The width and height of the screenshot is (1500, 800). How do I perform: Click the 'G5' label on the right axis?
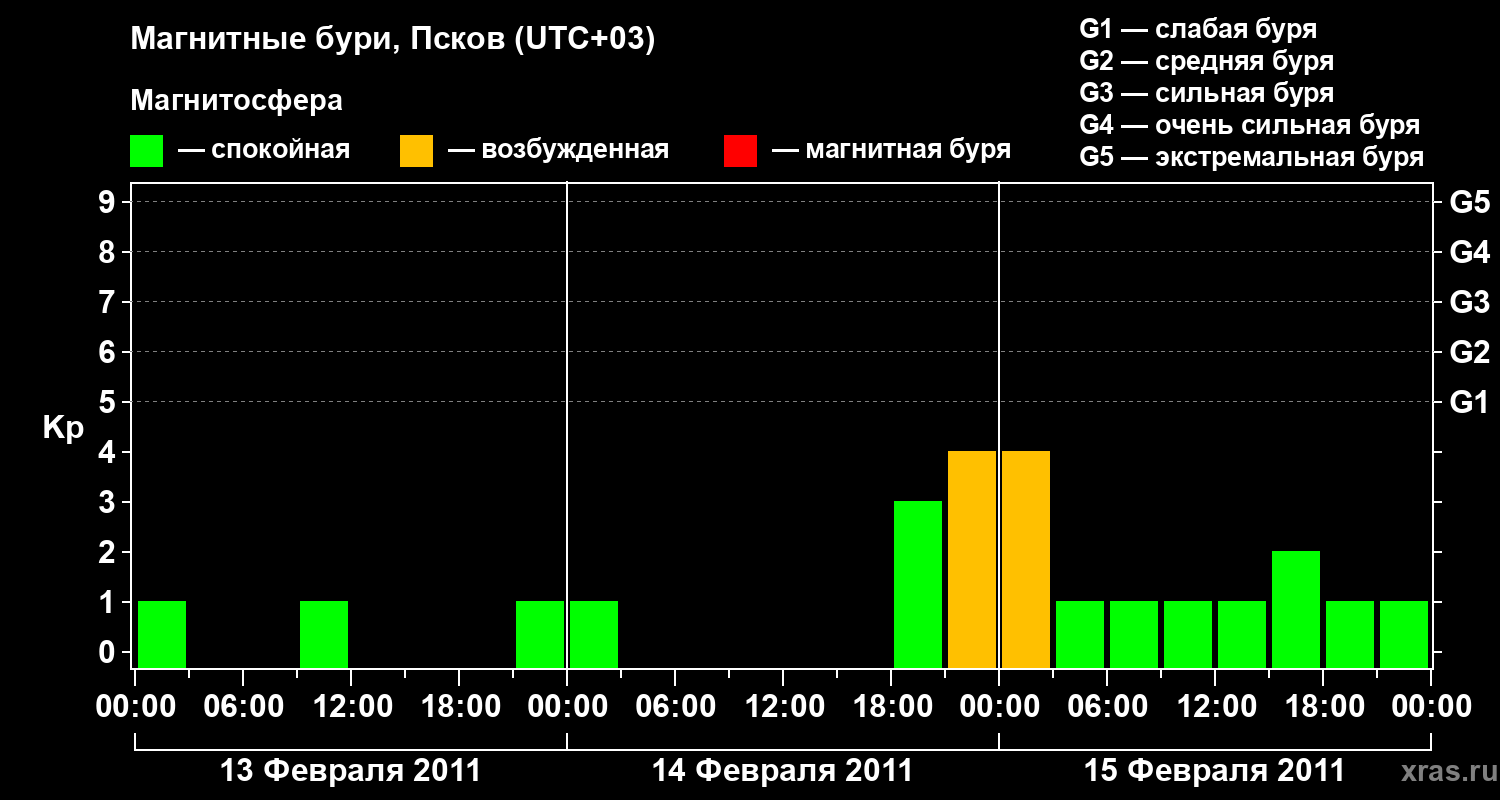[1469, 203]
